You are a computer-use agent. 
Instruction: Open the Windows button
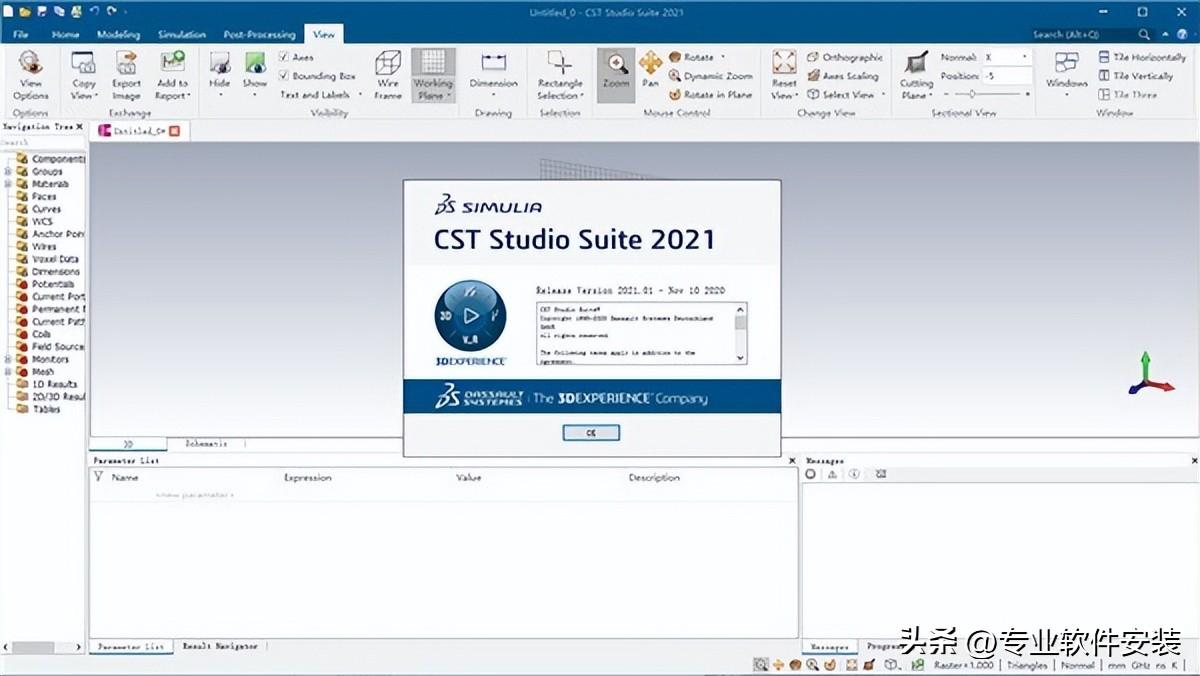click(1067, 75)
